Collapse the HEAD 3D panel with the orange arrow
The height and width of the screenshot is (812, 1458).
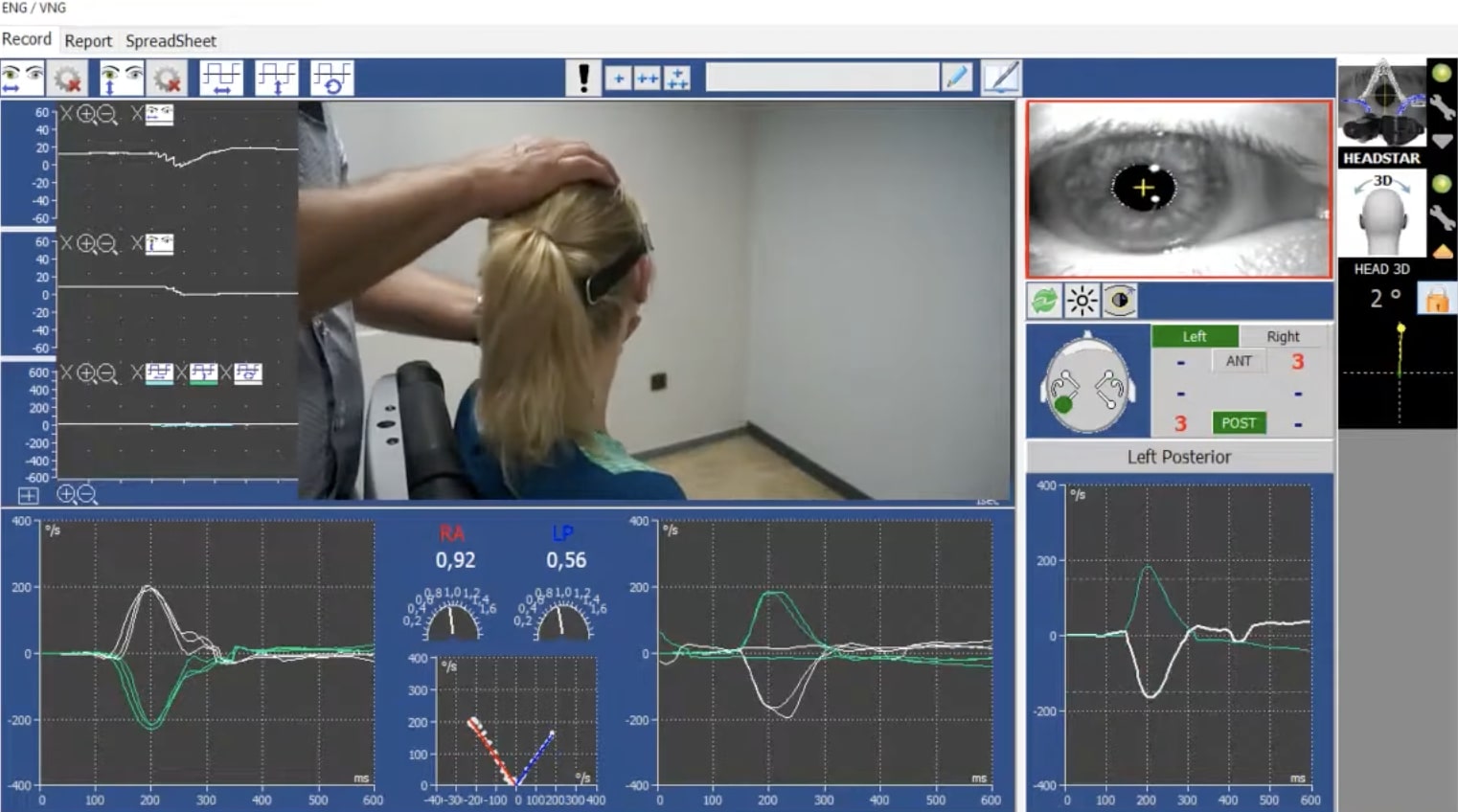point(1442,252)
